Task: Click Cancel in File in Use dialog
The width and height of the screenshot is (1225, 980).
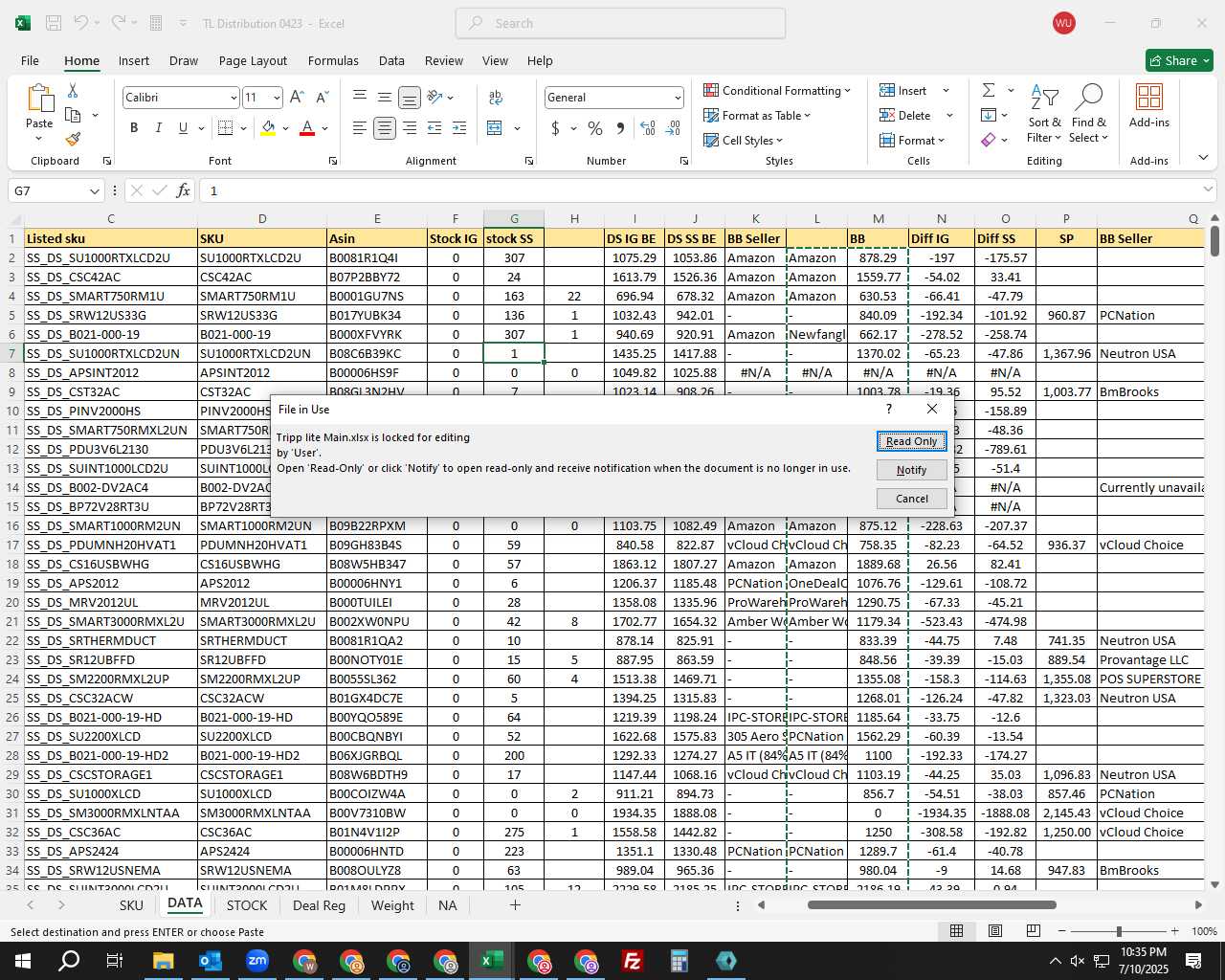Action: click(912, 499)
